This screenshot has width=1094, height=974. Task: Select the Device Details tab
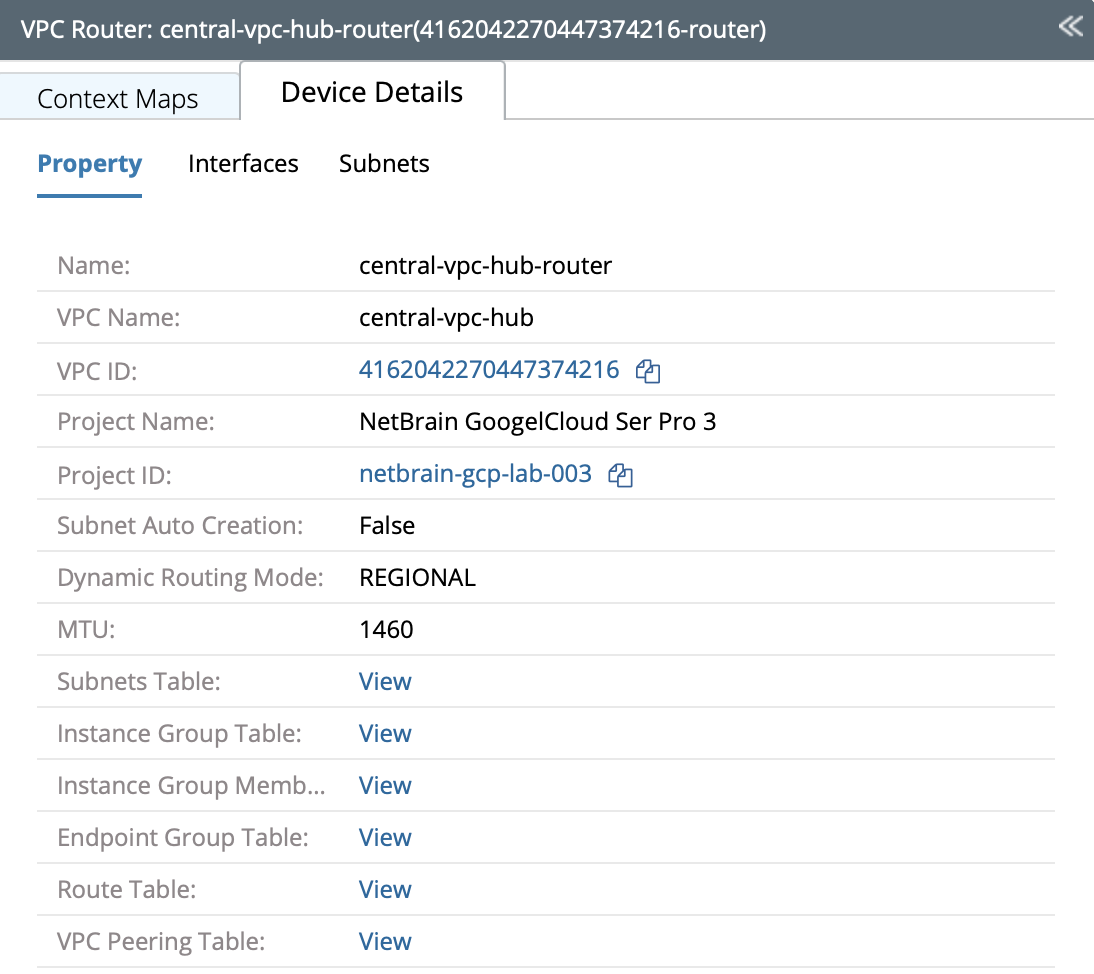[x=372, y=92]
